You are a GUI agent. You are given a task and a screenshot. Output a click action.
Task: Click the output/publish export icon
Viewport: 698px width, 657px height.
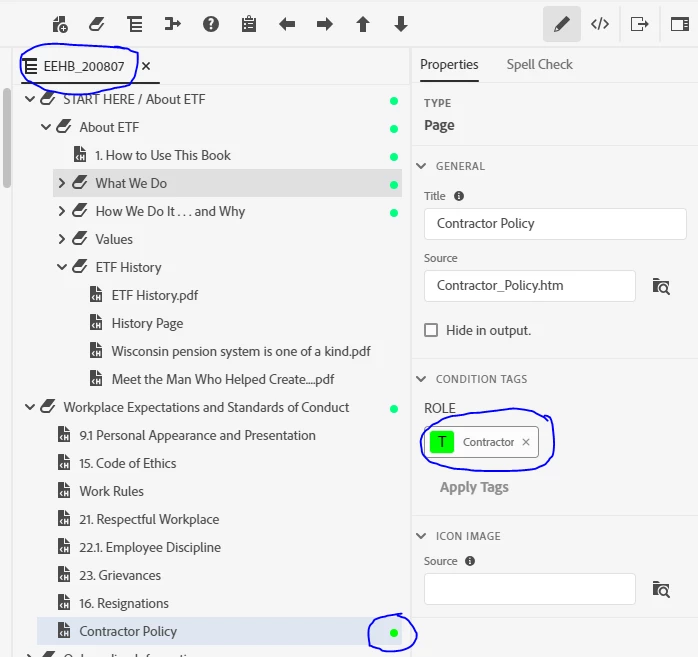click(640, 24)
